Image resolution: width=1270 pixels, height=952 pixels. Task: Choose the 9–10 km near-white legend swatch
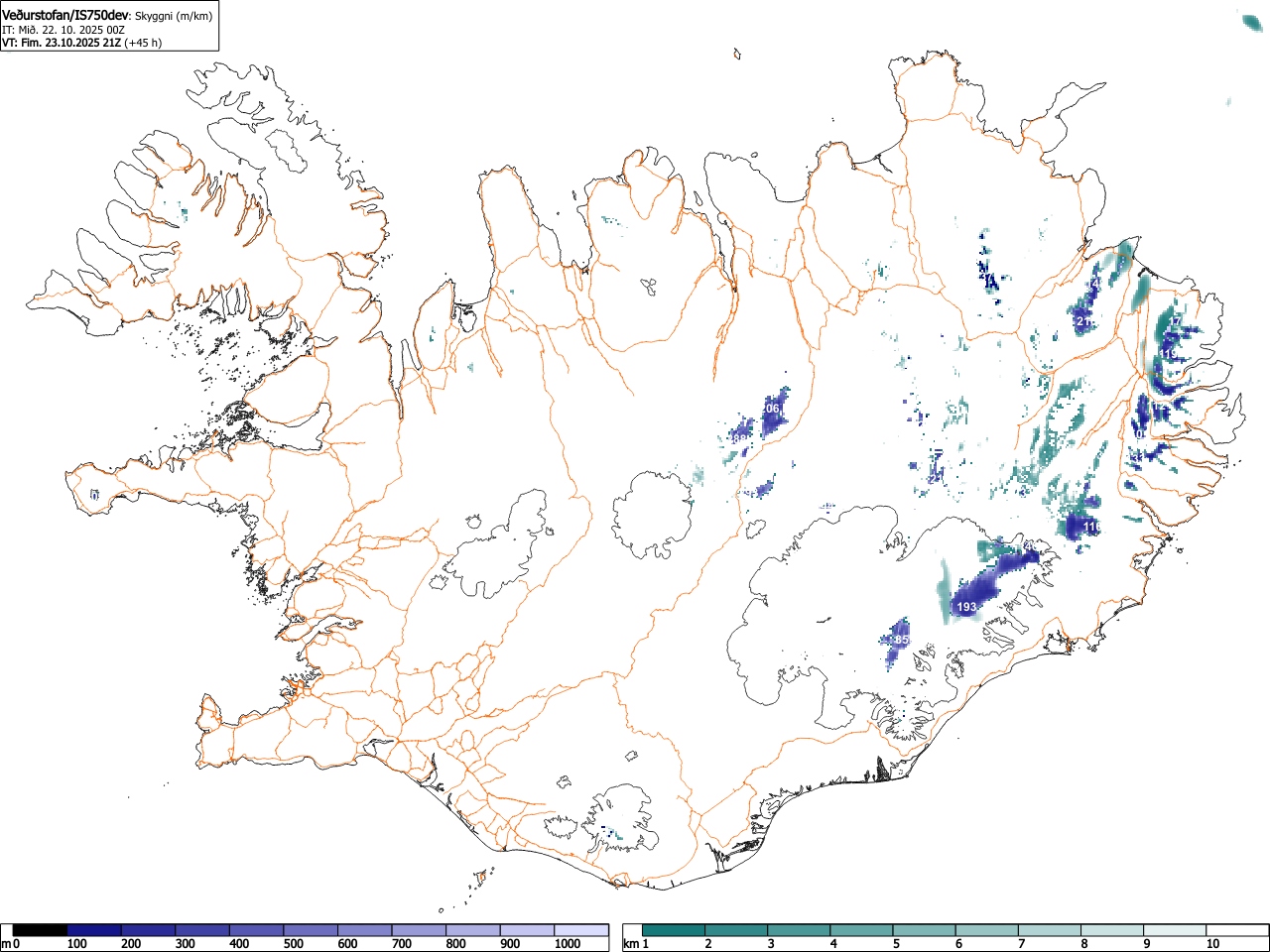1175,930
